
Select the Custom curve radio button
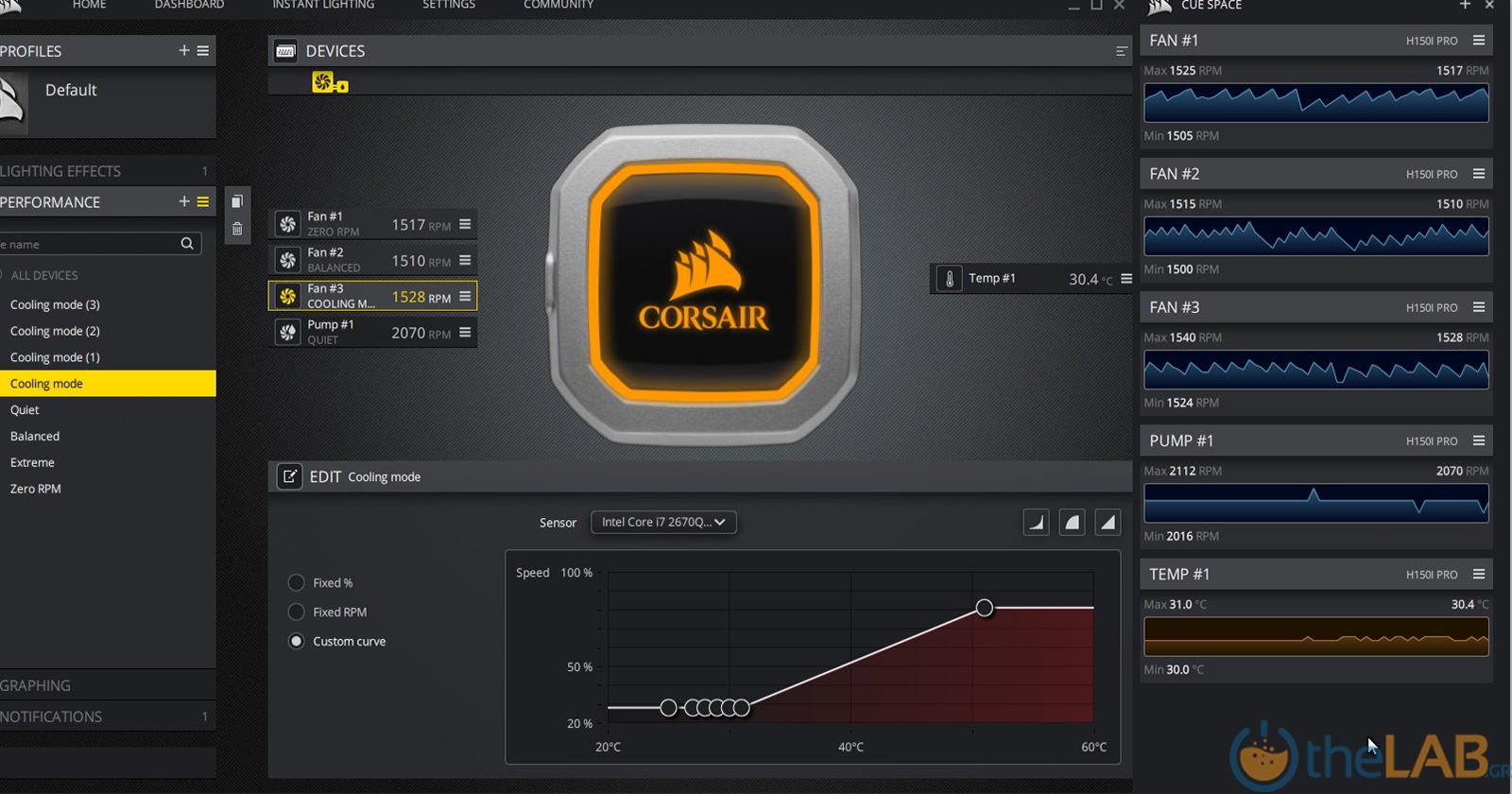tap(296, 641)
